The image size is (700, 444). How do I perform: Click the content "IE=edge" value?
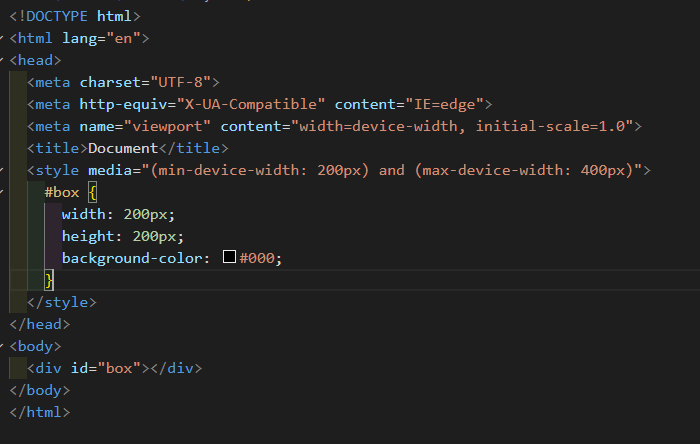point(445,104)
